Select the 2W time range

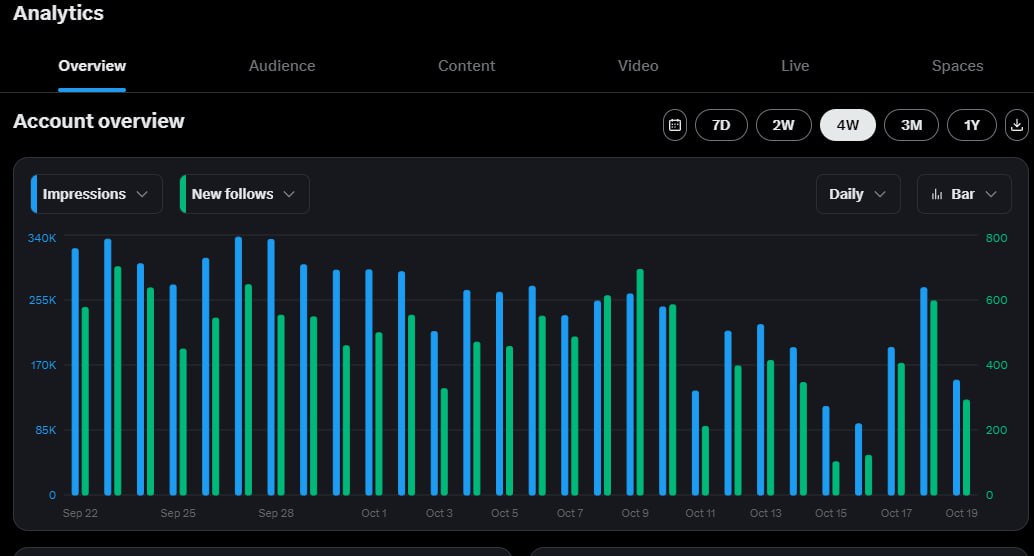pyautogui.click(x=783, y=125)
